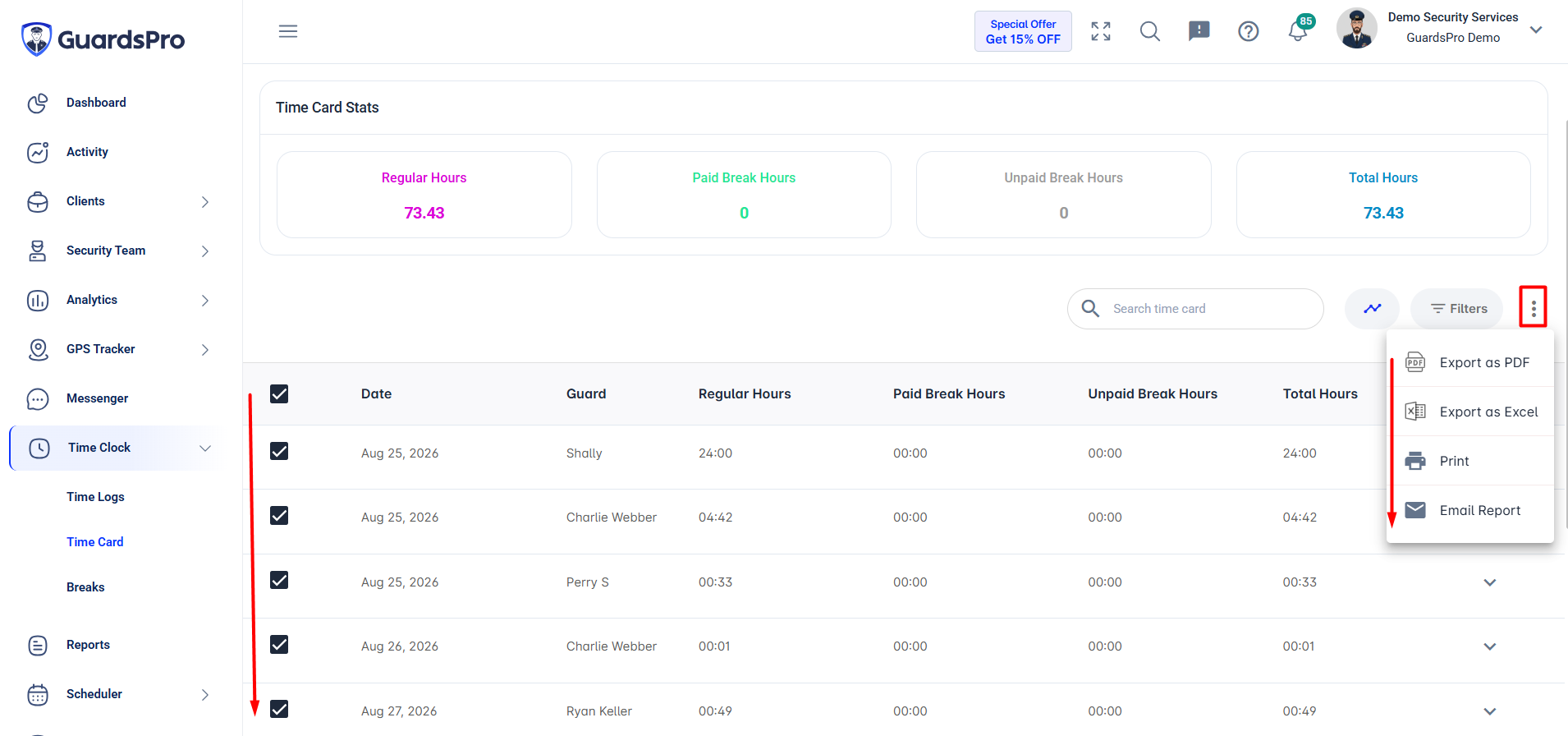
Task: Open the three-dot more options menu
Action: pyautogui.click(x=1534, y=309)
